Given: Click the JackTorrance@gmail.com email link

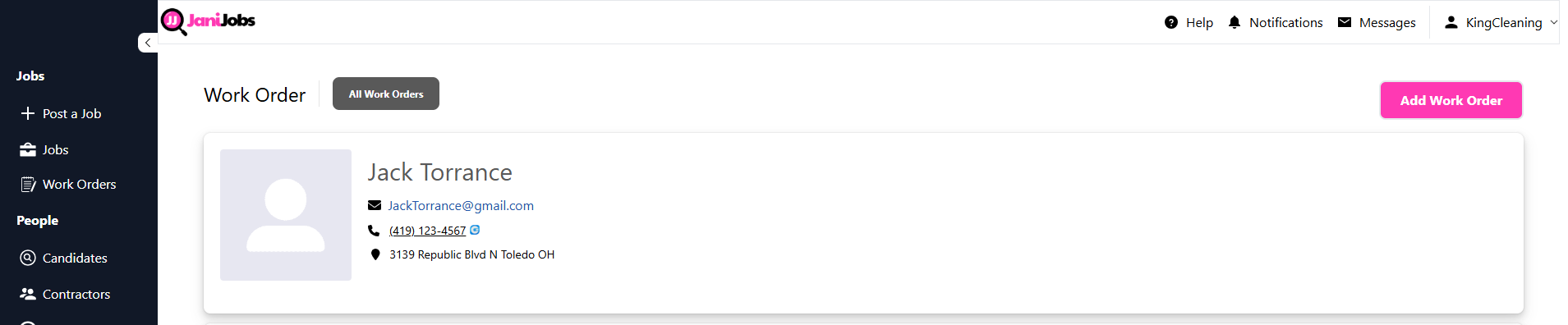Looking at the screenshot, I should click(x=461, y=206).
